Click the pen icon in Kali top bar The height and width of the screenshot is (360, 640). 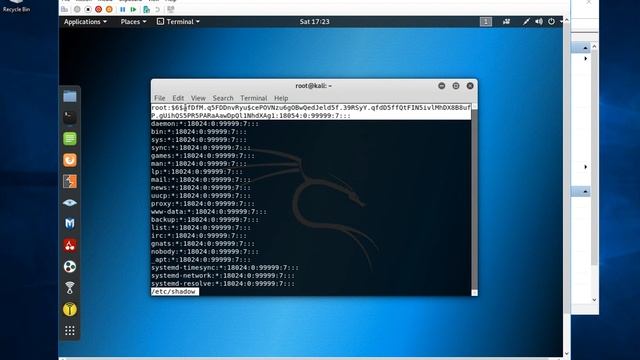click(526, 22)
